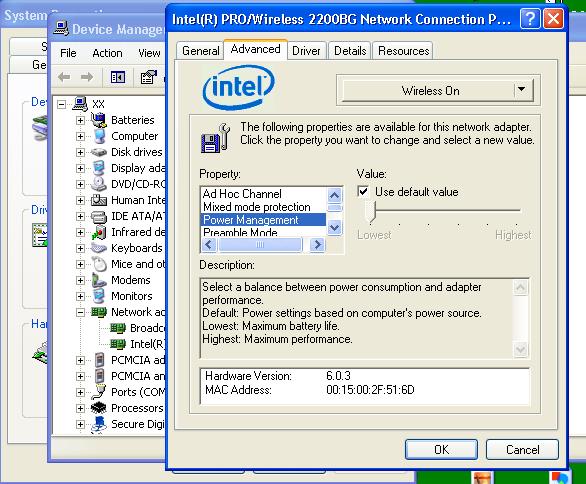The height and width of the screenshot is (484, 586).
Task: Expand the Batteries tree node
Action: click(80, 120)
